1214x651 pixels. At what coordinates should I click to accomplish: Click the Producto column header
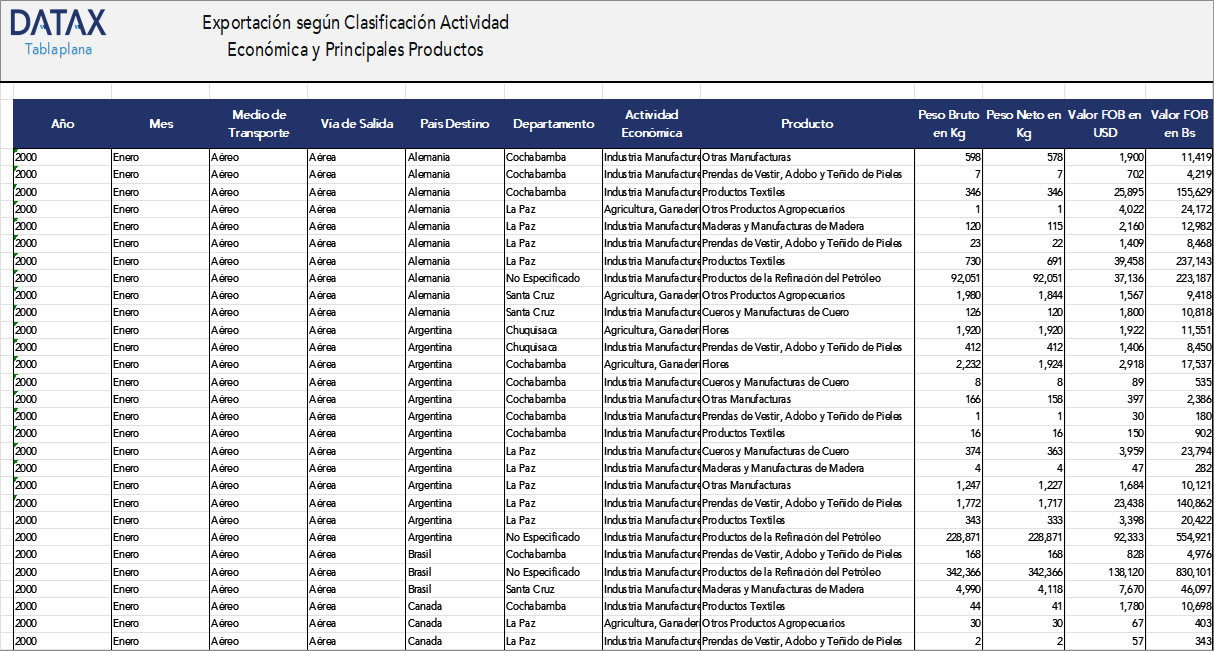click(808, 124)
